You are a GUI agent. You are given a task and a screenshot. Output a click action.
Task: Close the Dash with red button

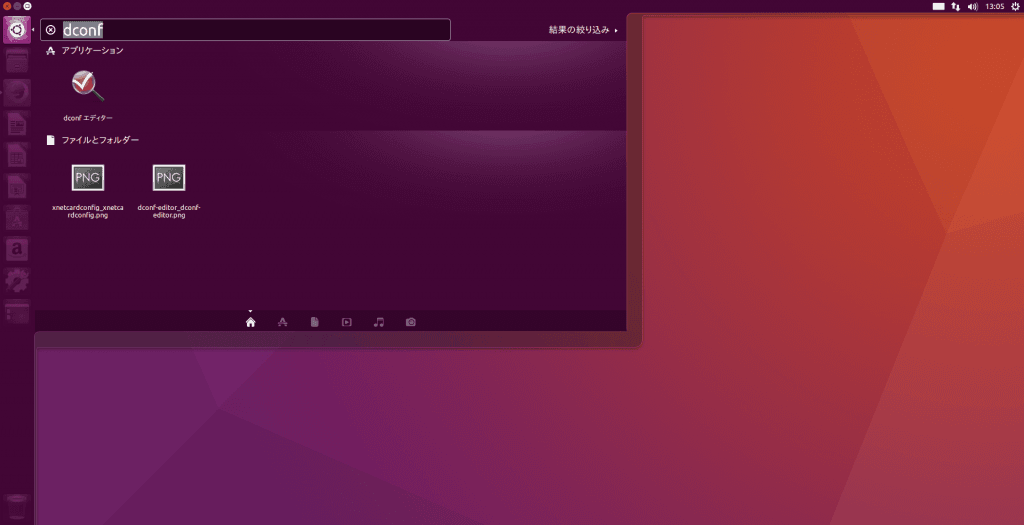[7, 6]
